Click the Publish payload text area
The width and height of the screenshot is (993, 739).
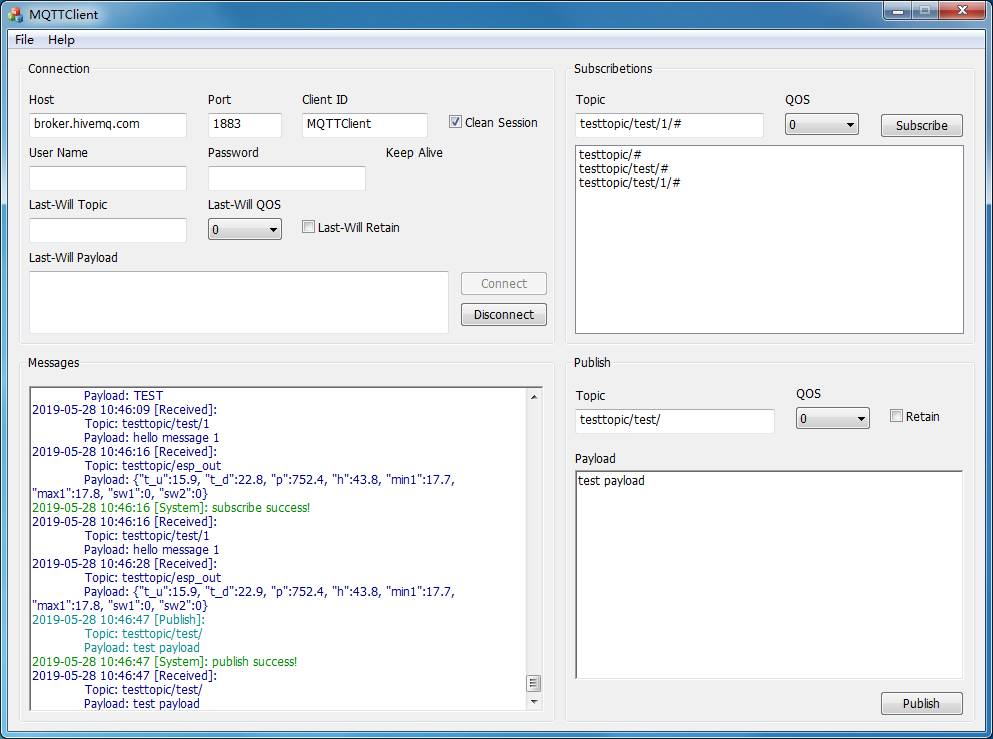pos(769,574)
